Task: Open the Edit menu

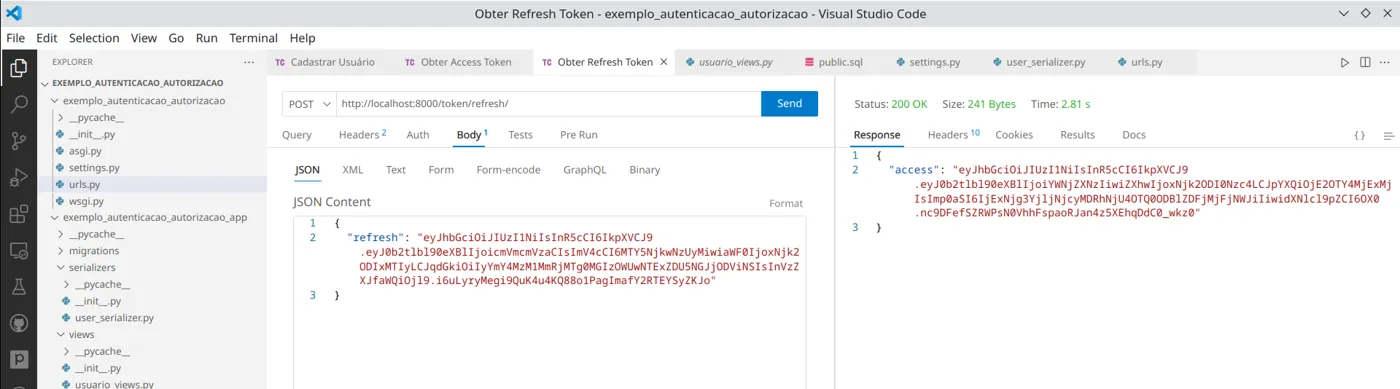Action: click(x=47, y=38)
